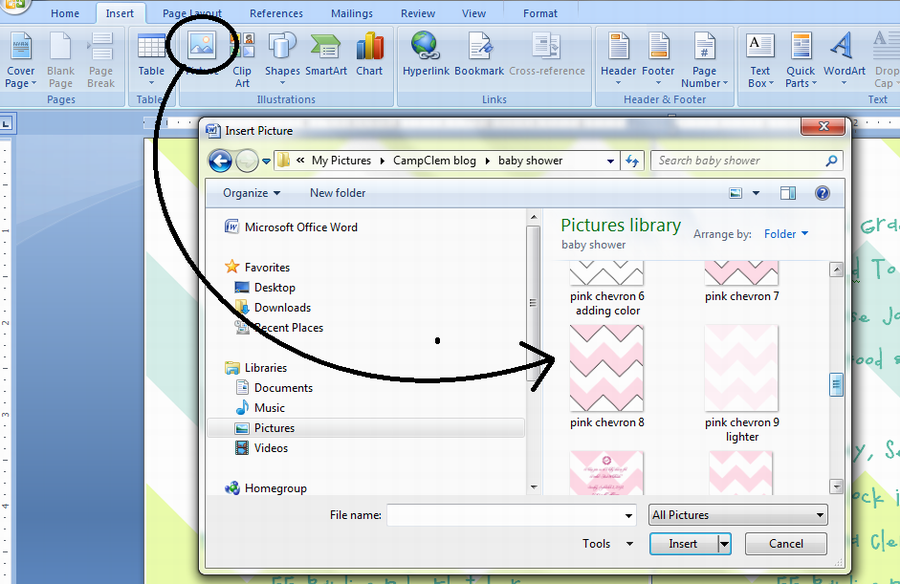Screen dimensions: 900x584
Task: Click the ruler tab selector button
Action: coord(6,123)
